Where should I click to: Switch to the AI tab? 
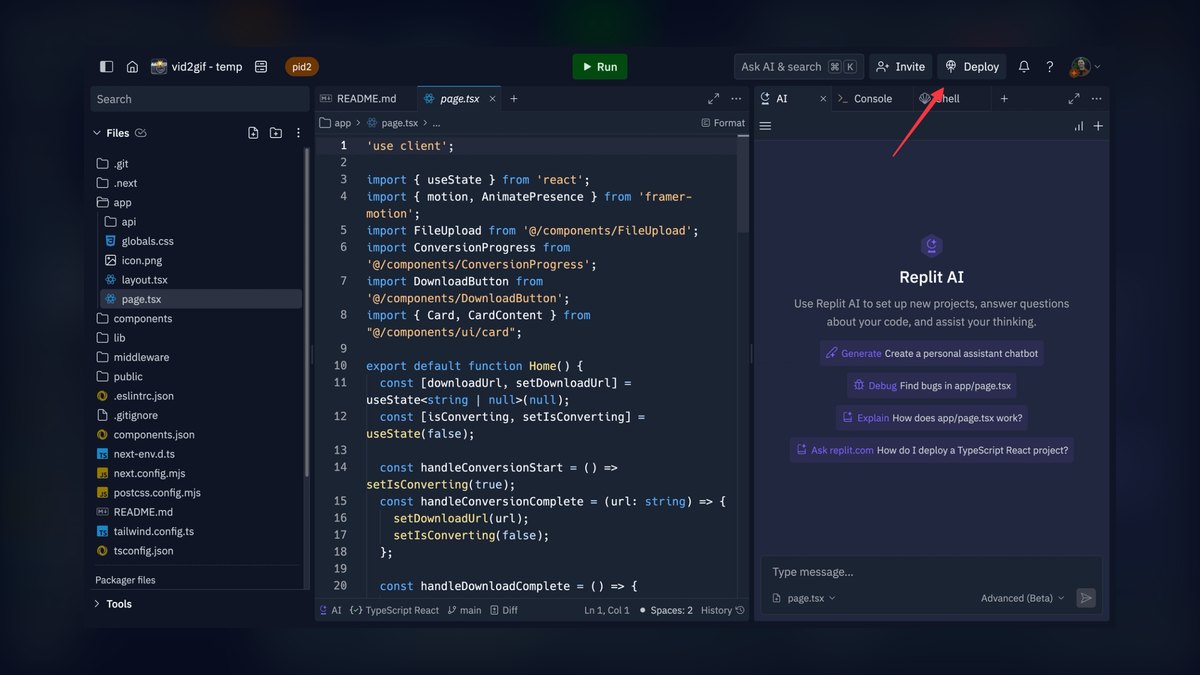click(781, 99)
